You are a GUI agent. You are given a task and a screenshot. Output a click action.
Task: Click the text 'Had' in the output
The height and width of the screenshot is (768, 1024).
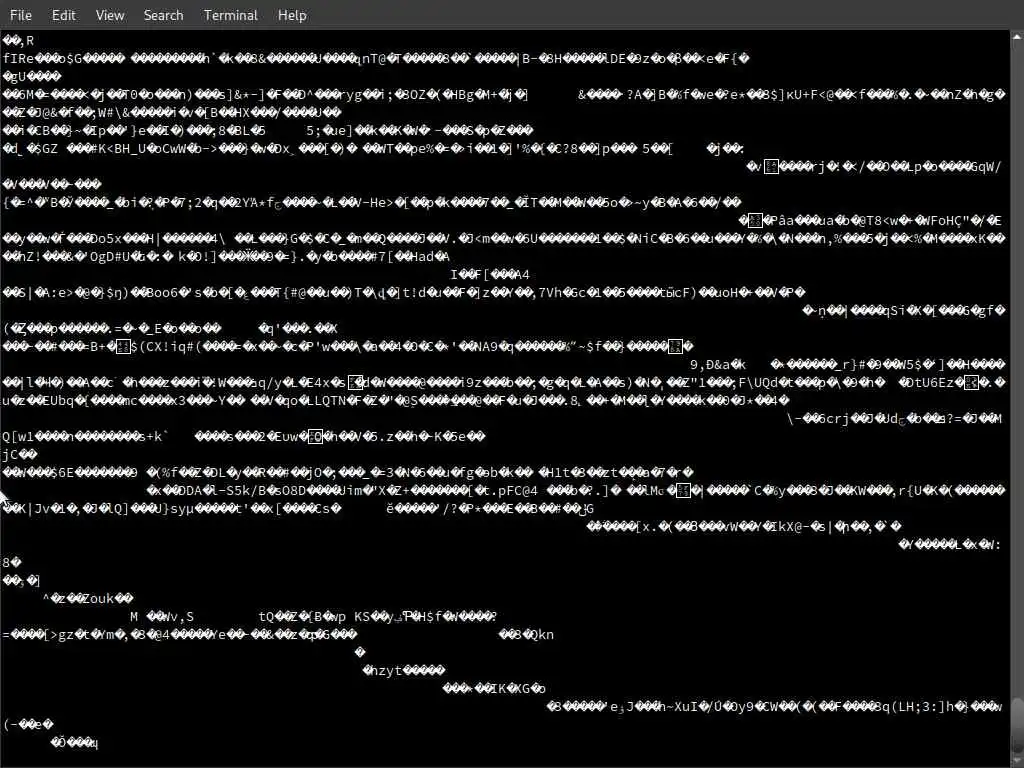pos(422,257)
